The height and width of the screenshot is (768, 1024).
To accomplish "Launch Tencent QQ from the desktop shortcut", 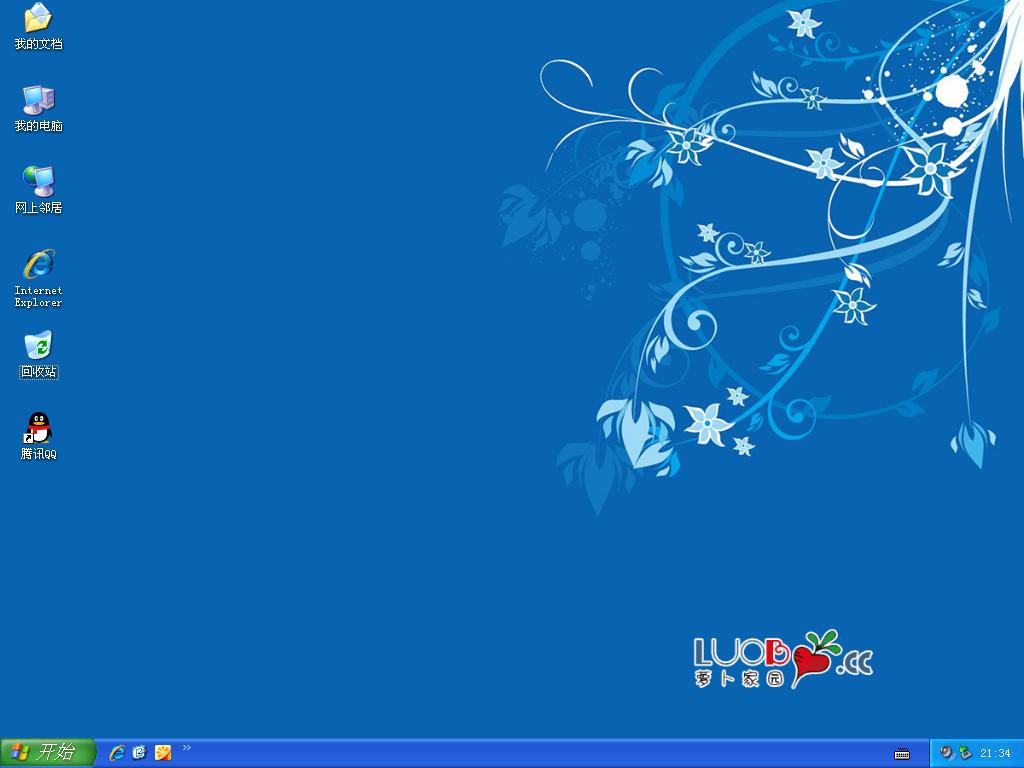I will 38,430.
